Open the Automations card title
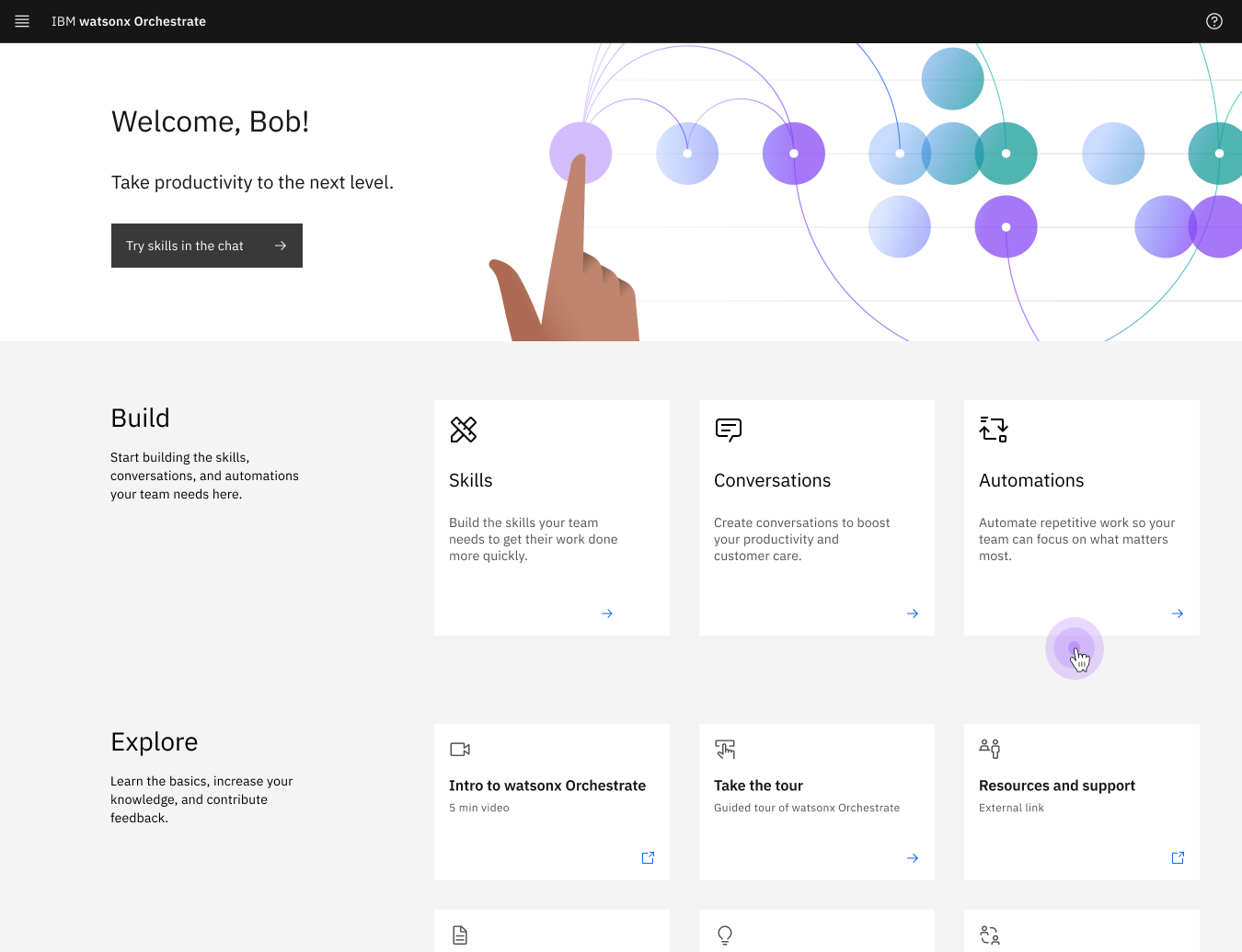 pos(1031,480)
